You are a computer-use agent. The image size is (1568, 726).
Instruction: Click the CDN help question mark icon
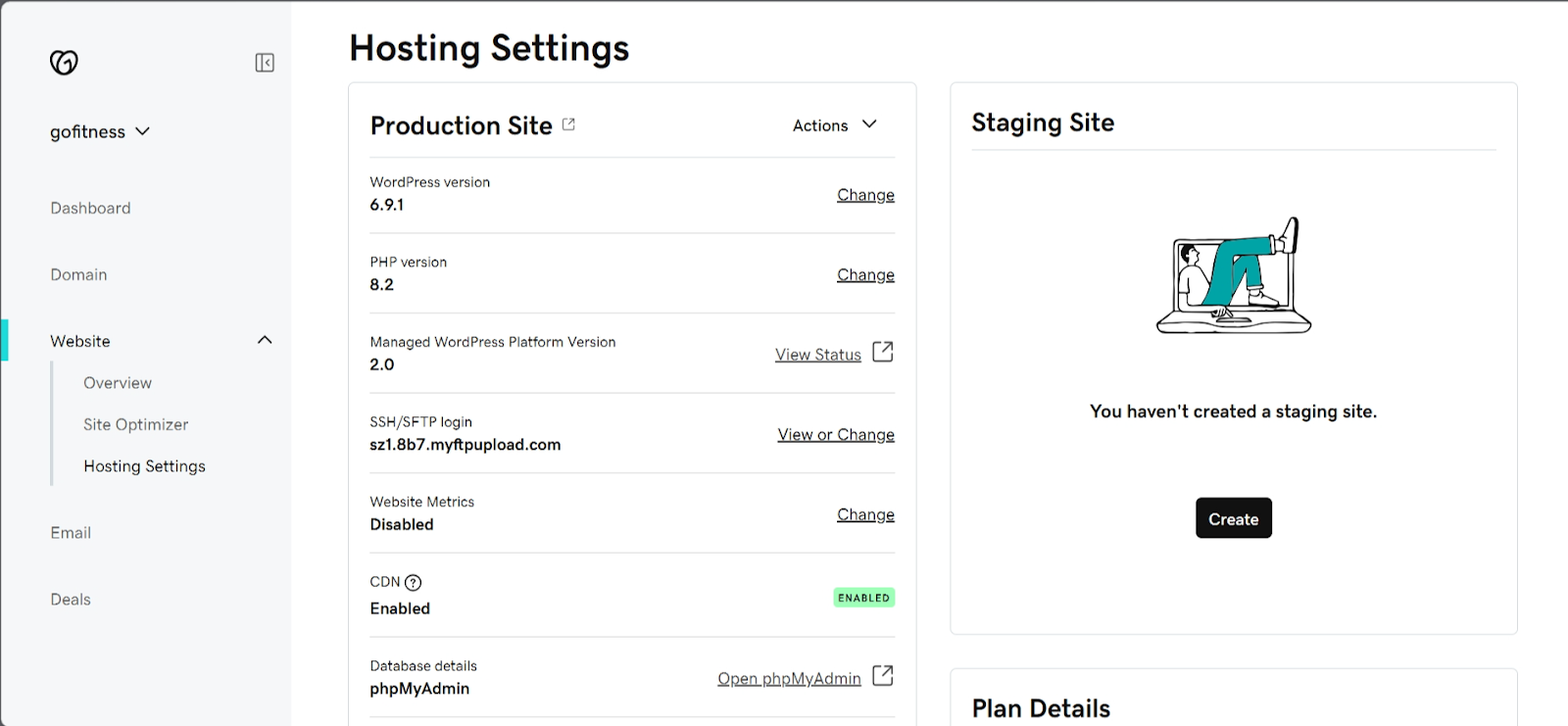click(414, 582)
